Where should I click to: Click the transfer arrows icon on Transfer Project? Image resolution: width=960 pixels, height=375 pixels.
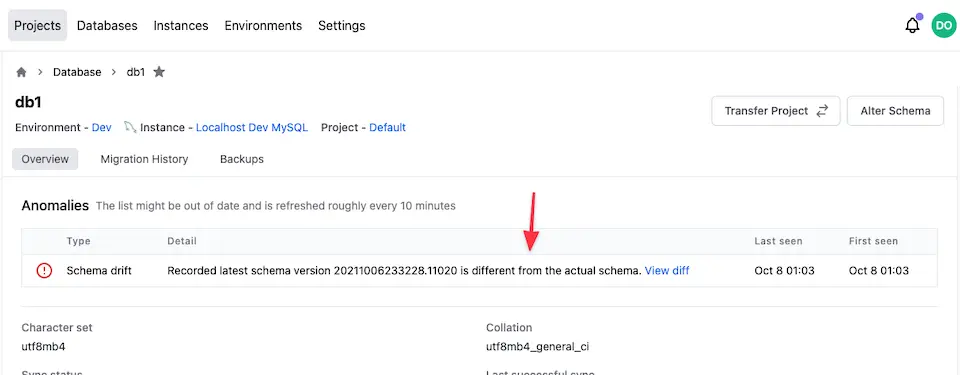click(x=822, y=111)
